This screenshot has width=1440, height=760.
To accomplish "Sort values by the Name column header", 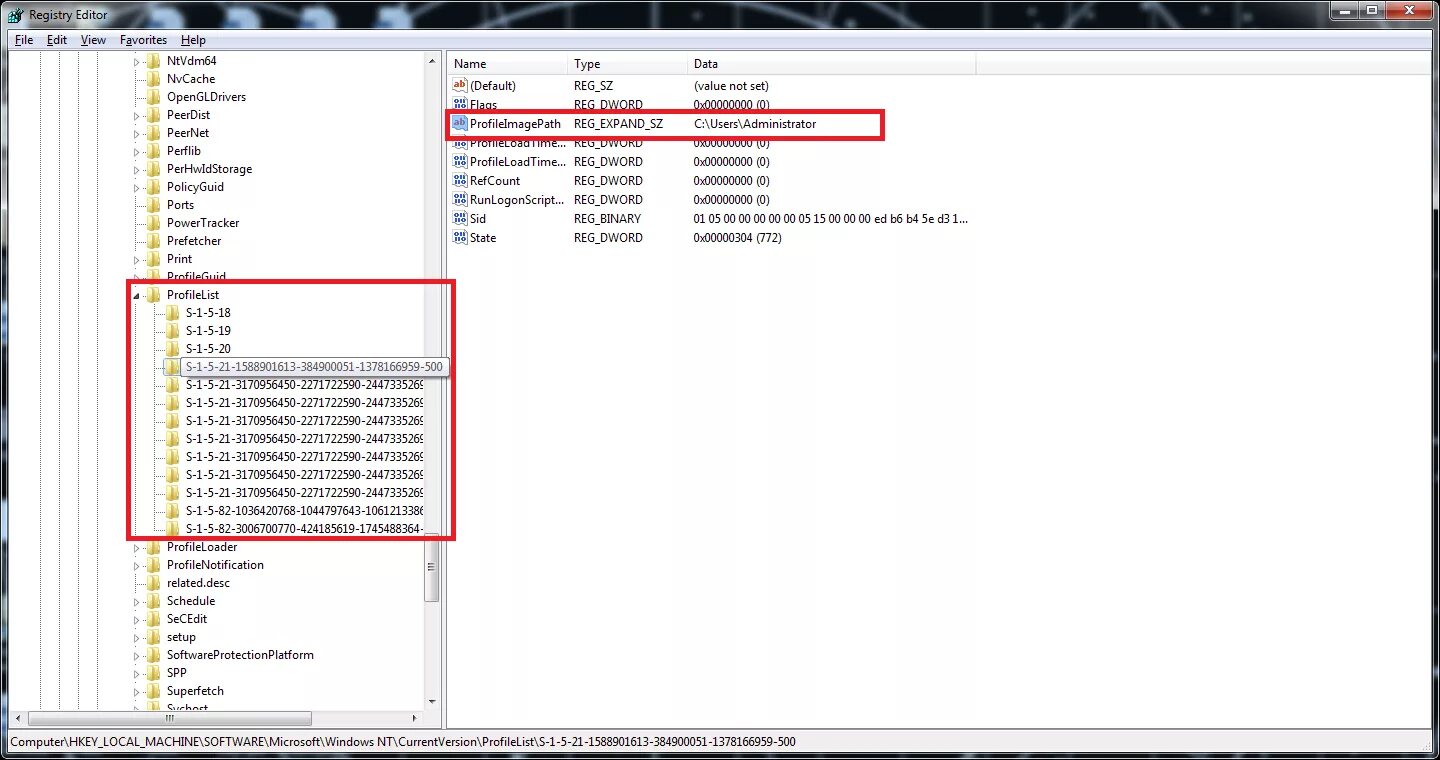I will pyautogui.click(x=508, y=64).
